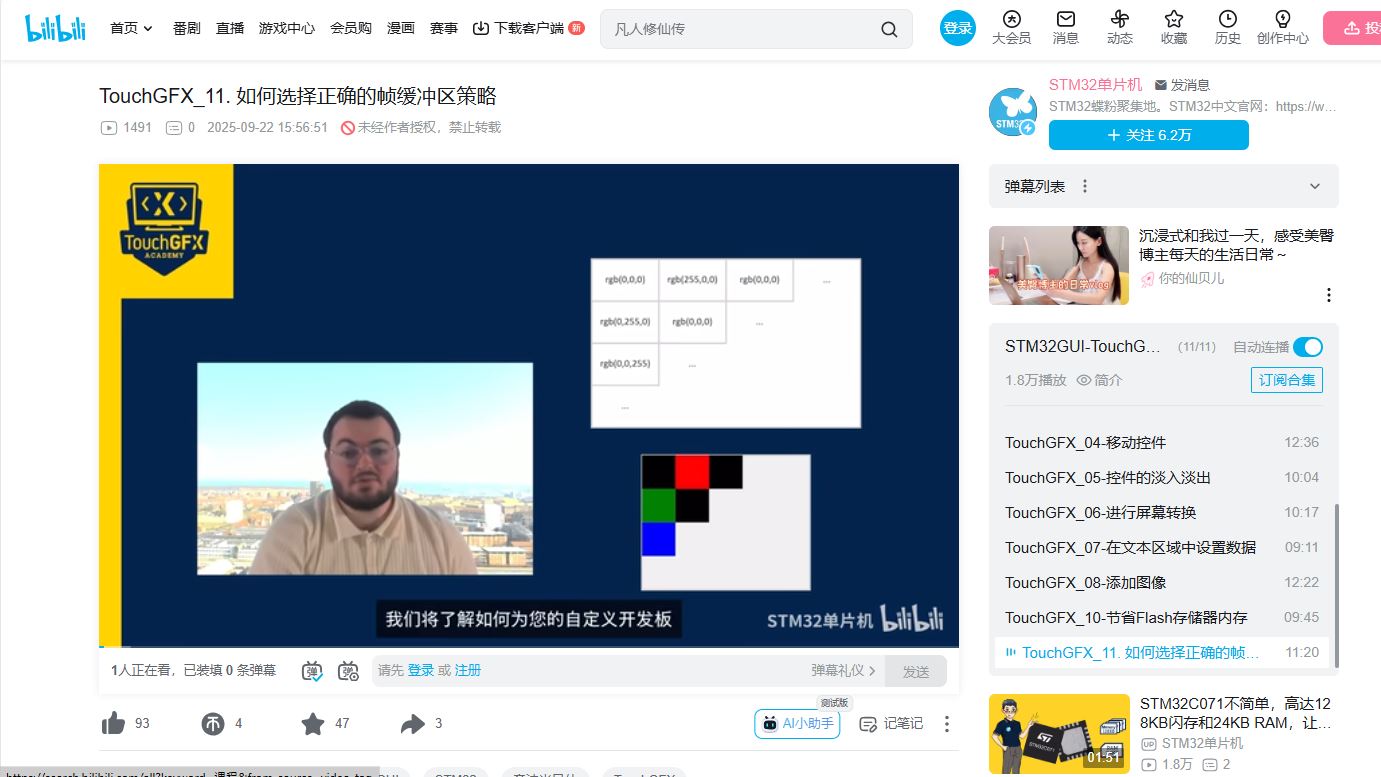Follow the uploader with 关注 6.2万
This screenshot has width=1381, height=777.
(1149, 135)
